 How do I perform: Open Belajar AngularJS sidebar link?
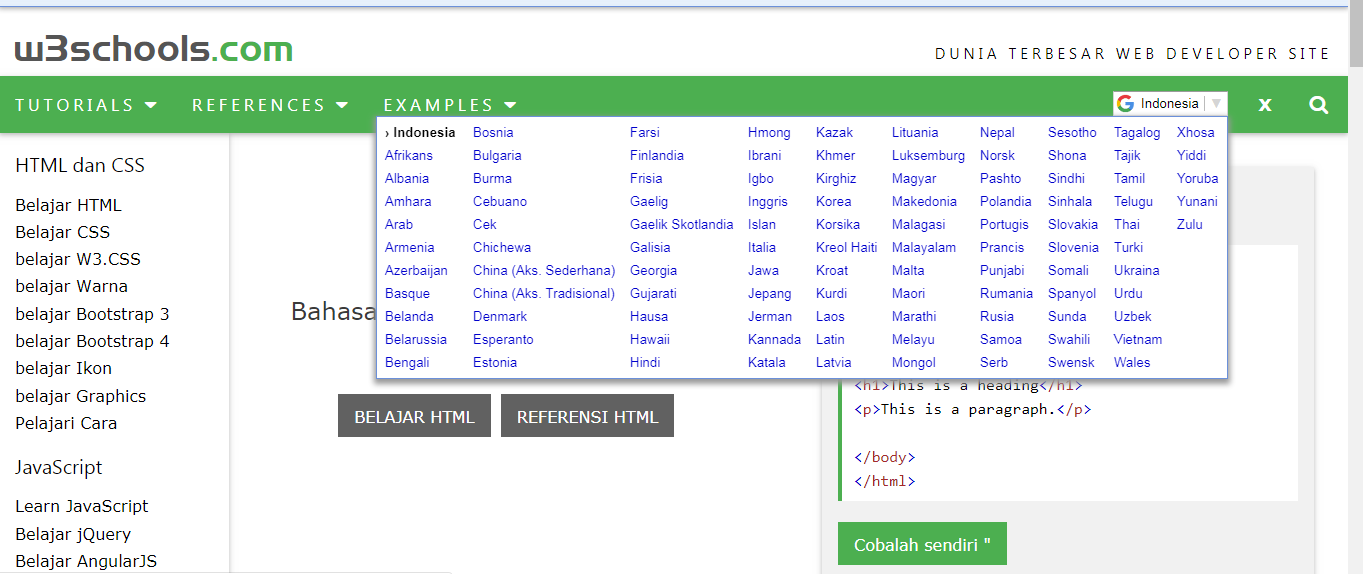[86, 561]
